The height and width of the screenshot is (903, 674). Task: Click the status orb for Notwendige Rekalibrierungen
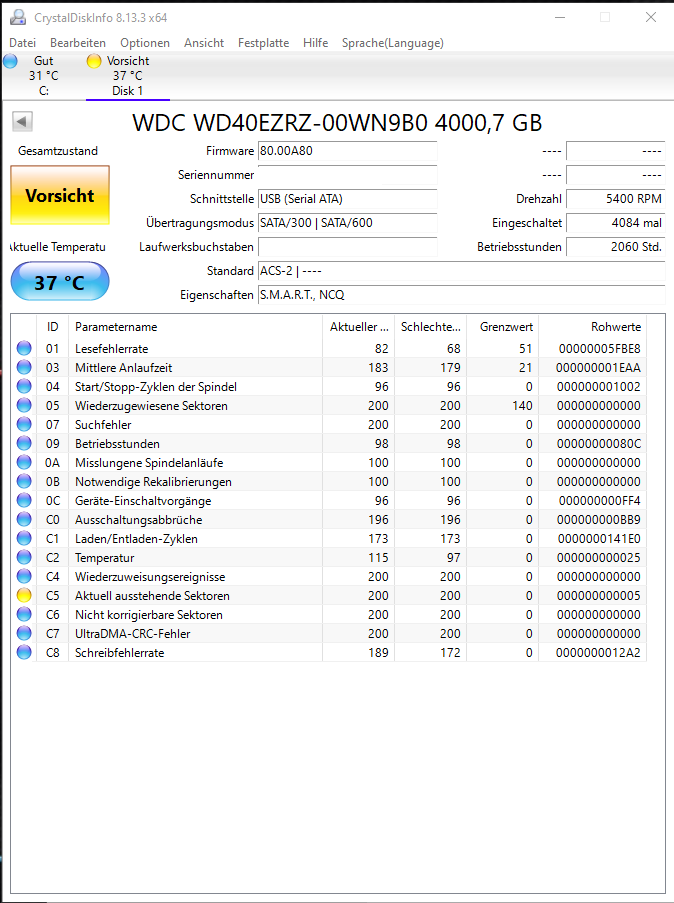(24, 481)
